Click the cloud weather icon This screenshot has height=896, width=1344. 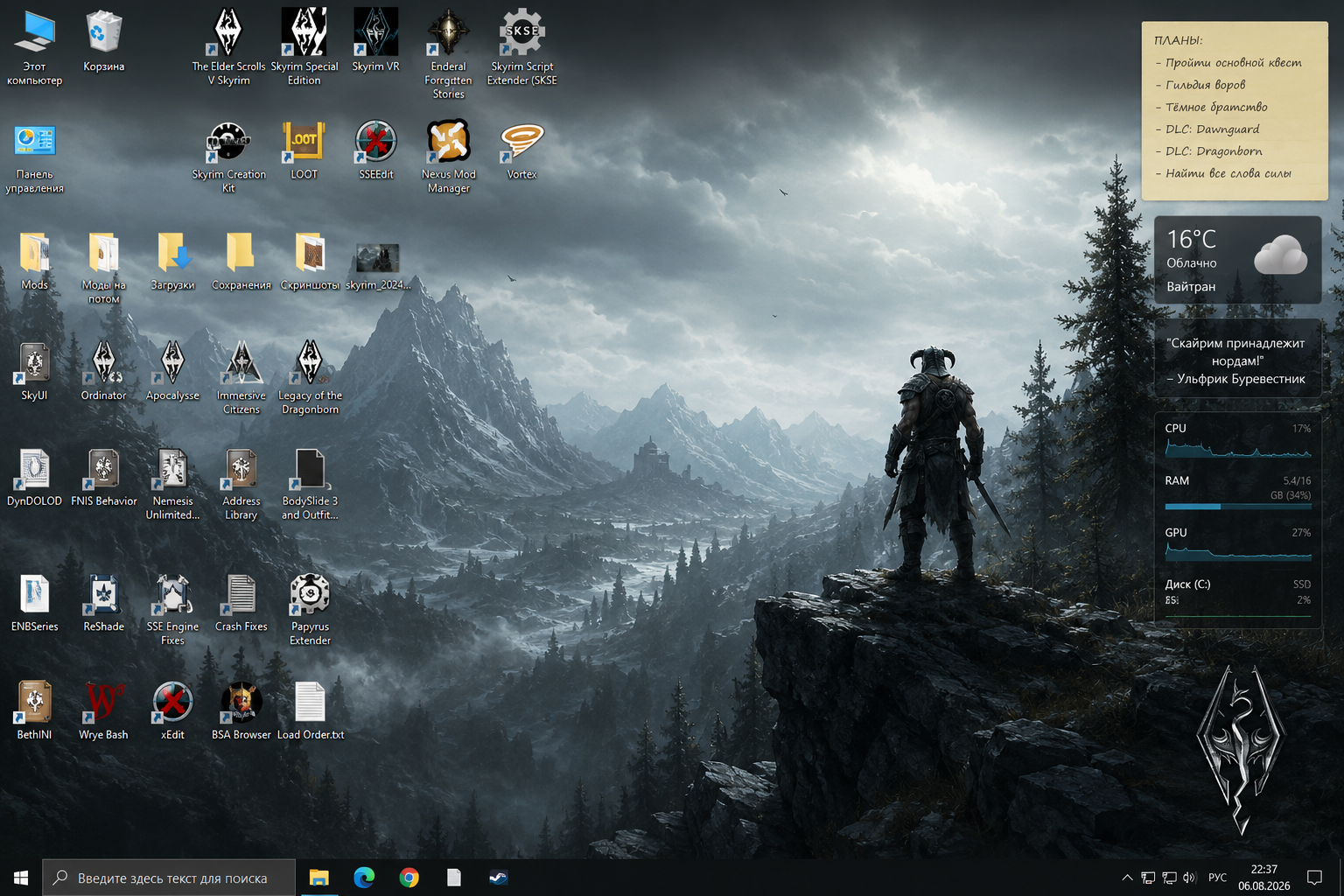click(x=1280, y=256)
